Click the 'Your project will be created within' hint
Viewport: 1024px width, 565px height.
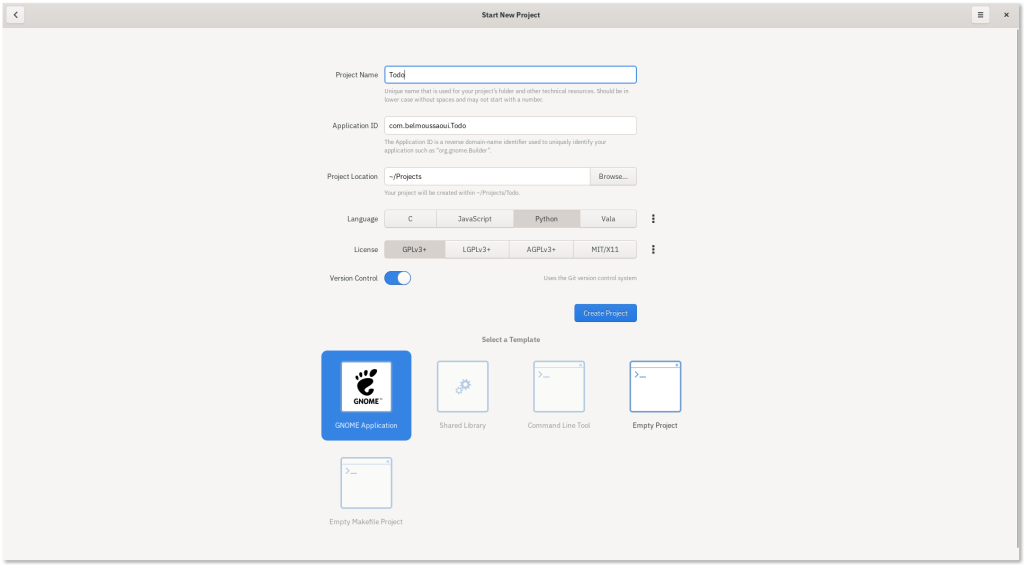pos(452,193)
